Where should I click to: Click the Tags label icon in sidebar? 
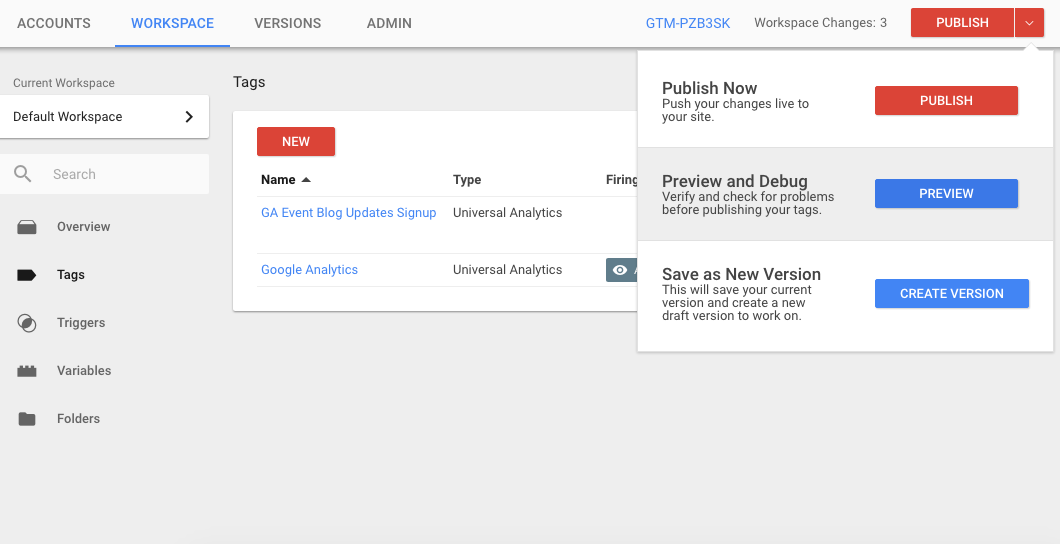tap(27, 275)
